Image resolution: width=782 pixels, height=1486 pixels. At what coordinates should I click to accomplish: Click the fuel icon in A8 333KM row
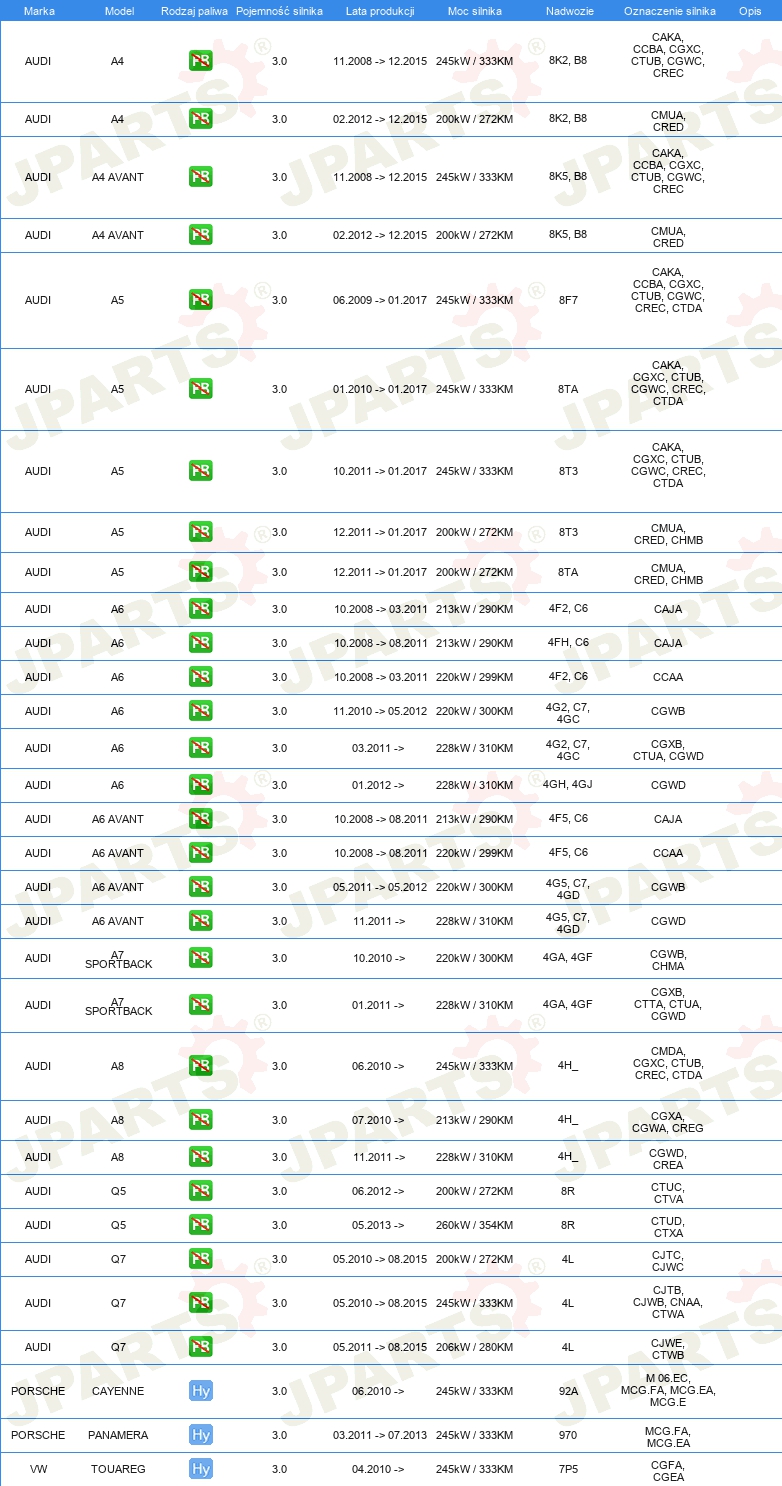coord(201,1066)
